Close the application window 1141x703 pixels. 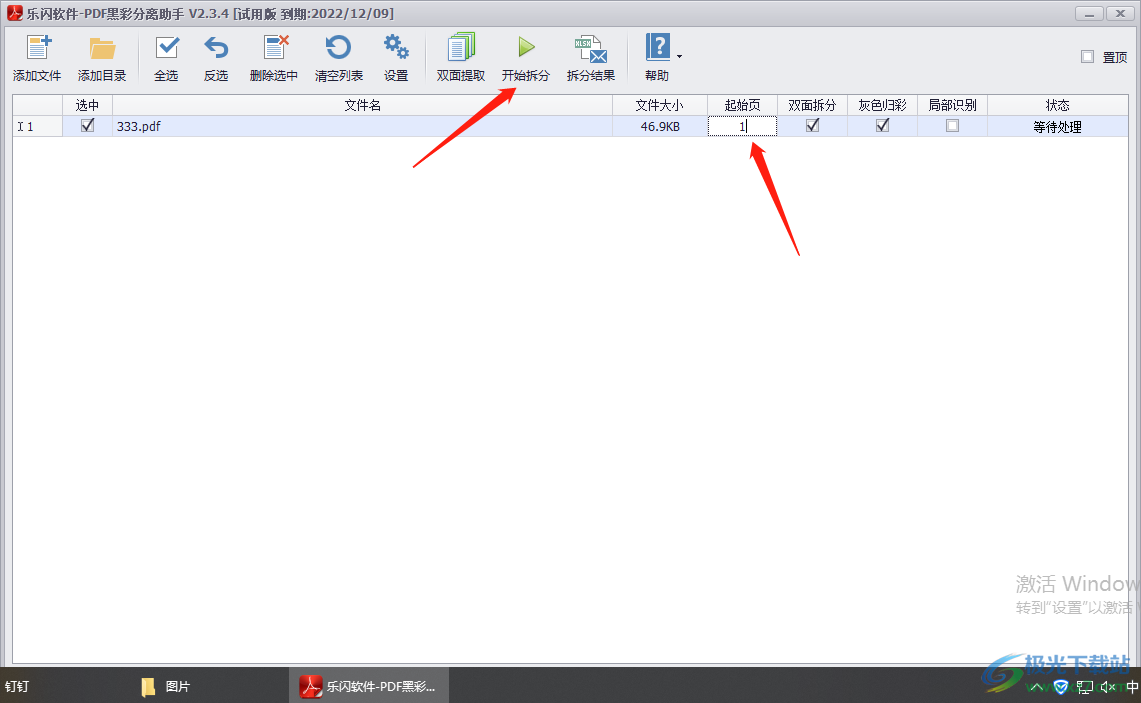(x=1120, y=14)
